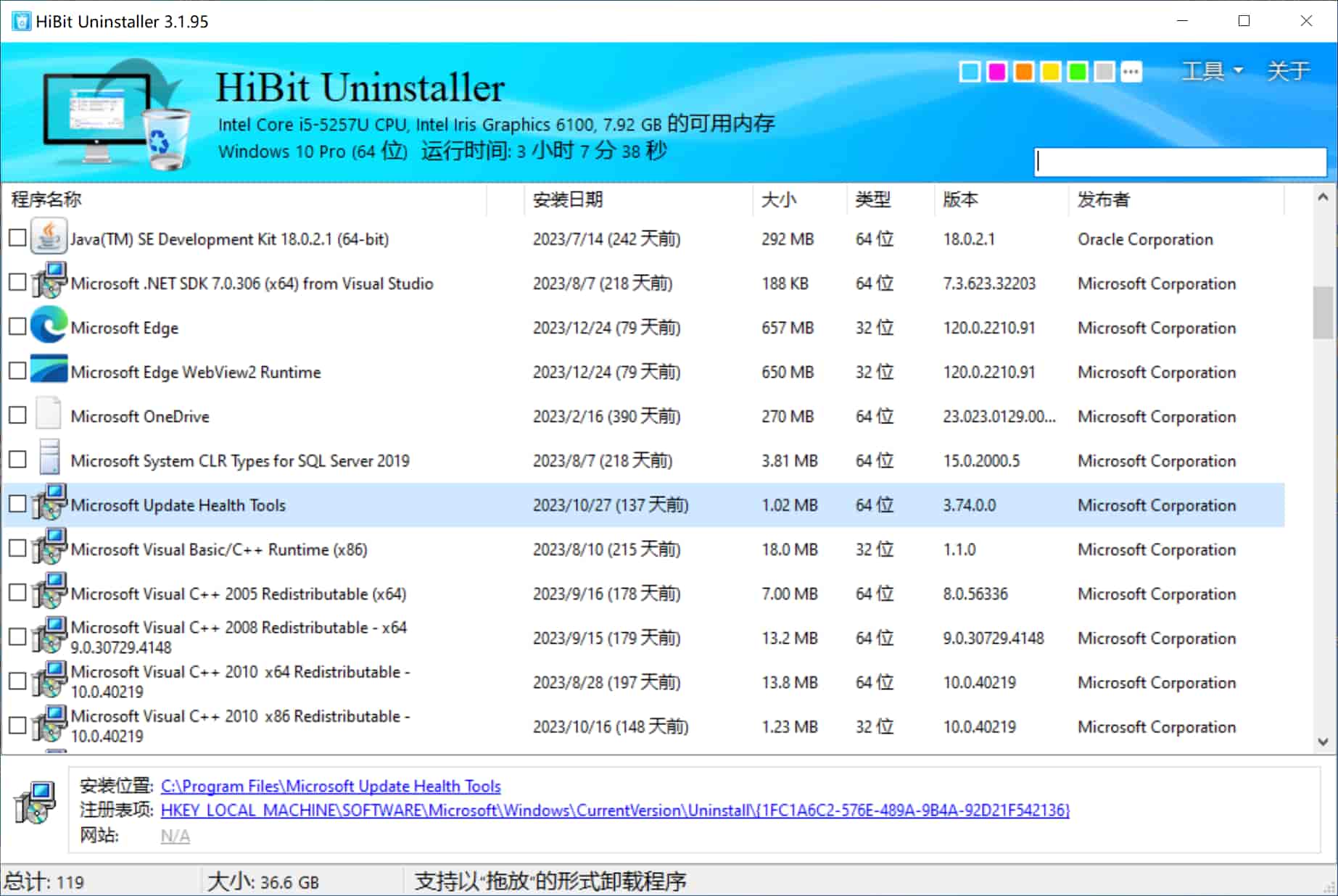Screen dimensions: 1338x896
Task: Click the 292 MB size cell
Action: tap(788, 239)
